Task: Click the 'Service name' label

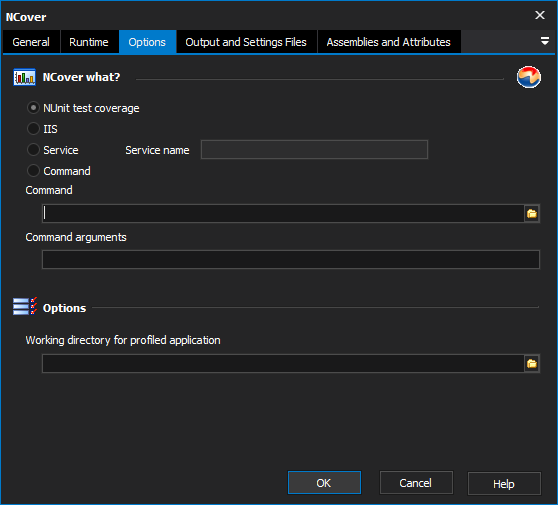Action: [x=157, y=150]
